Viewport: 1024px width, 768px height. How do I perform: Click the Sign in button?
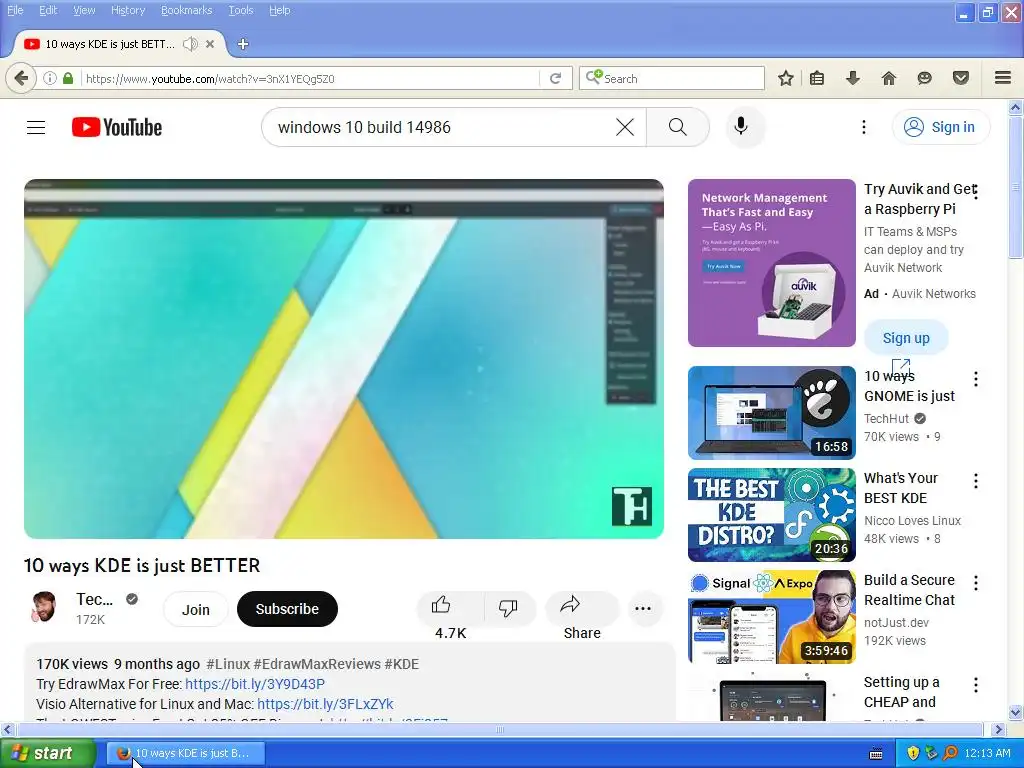(940, 127)
